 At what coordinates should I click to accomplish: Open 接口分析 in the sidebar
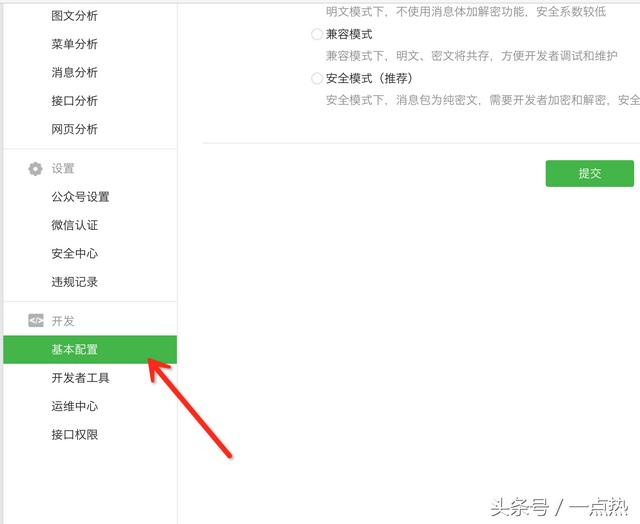(x=74, y=101)
